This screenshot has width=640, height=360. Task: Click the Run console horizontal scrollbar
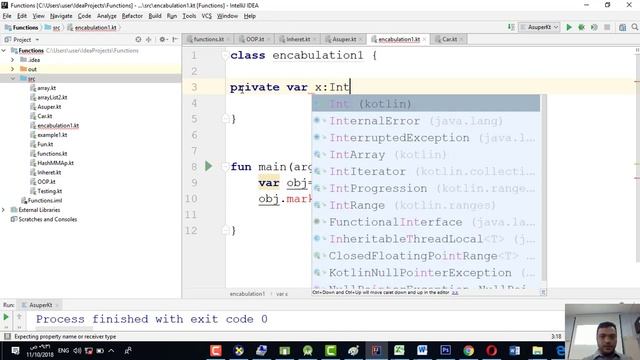coord(64,328)
